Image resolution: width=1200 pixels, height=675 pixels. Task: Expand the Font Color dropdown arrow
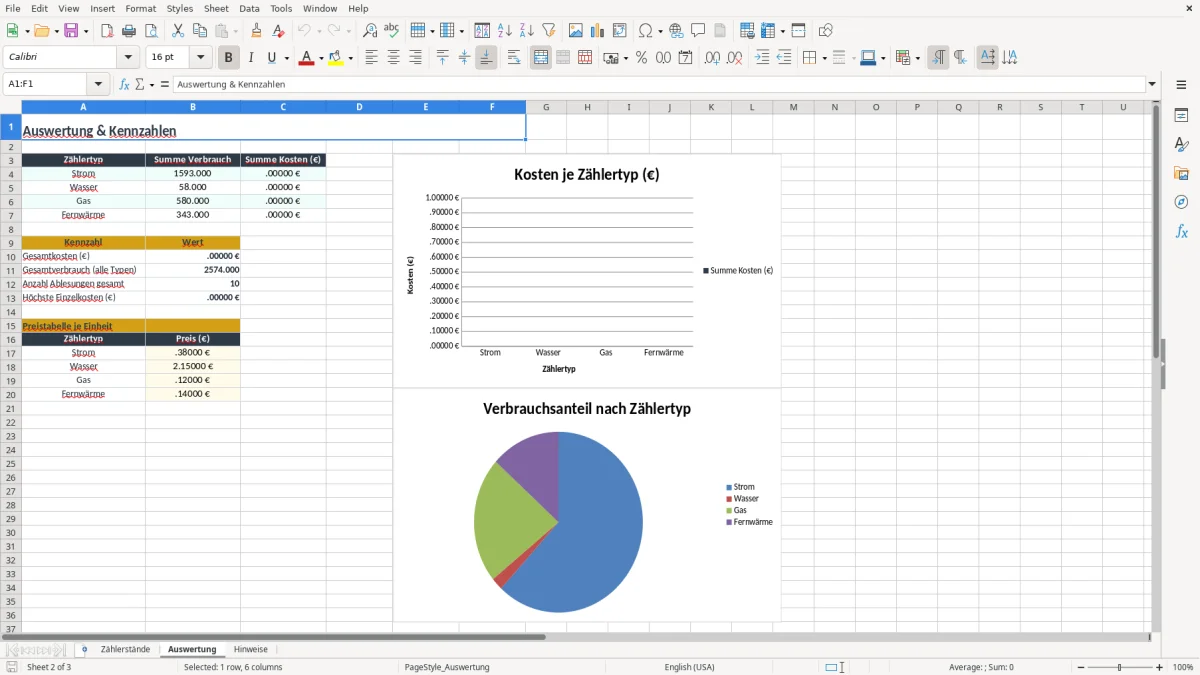(x=320, y=58)
